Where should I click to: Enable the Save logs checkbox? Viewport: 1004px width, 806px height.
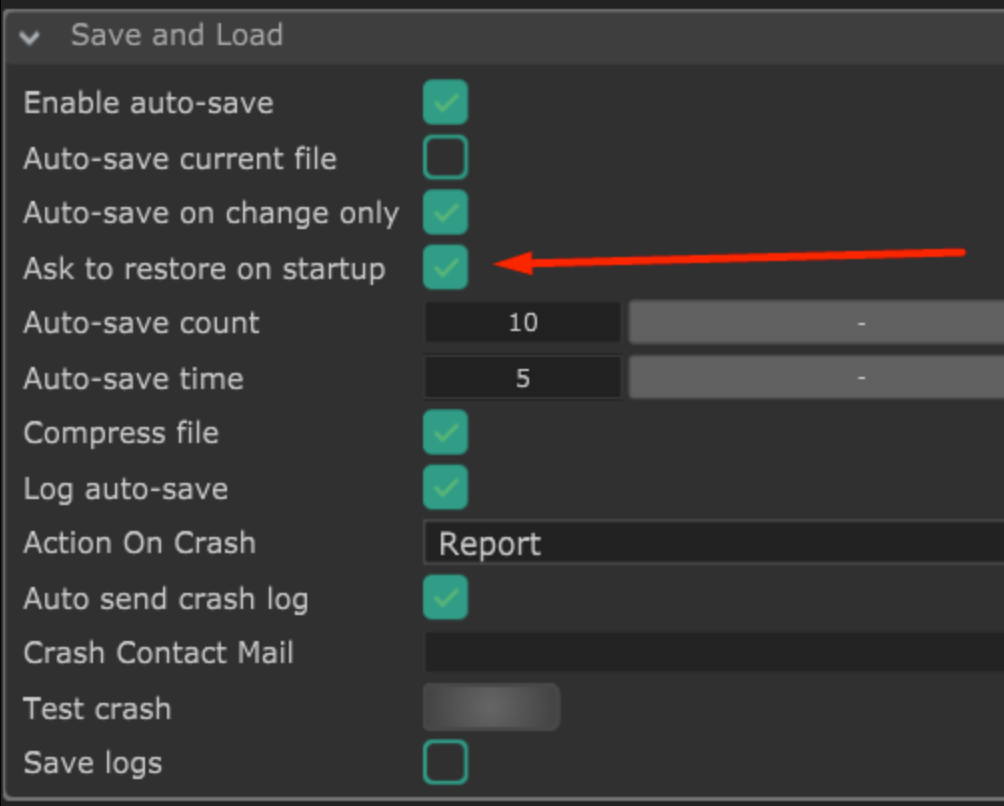(445, 763)
